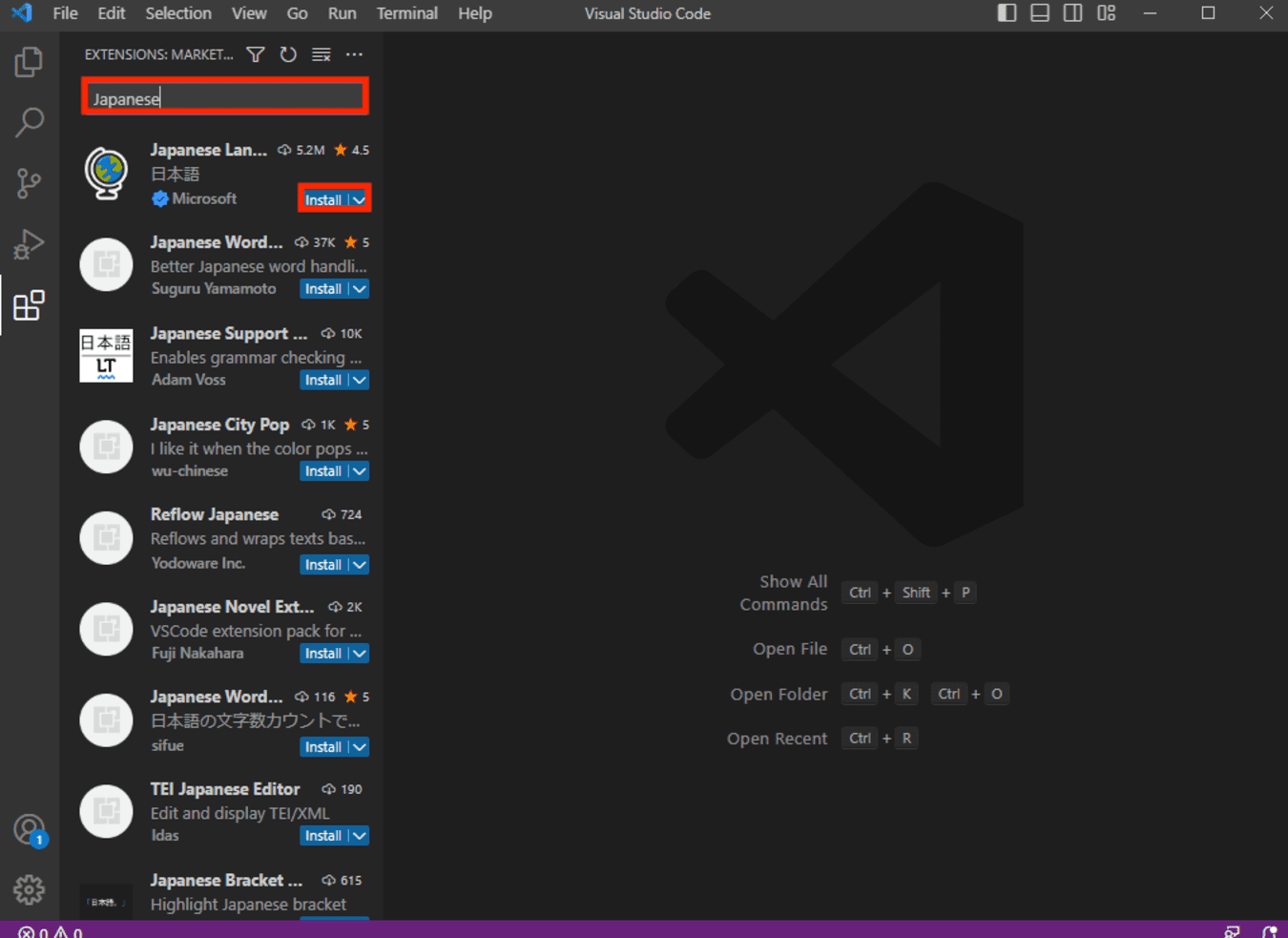Open the Run menu
This screenshot has height=938, width=1288.
click(x=342, y=13)
